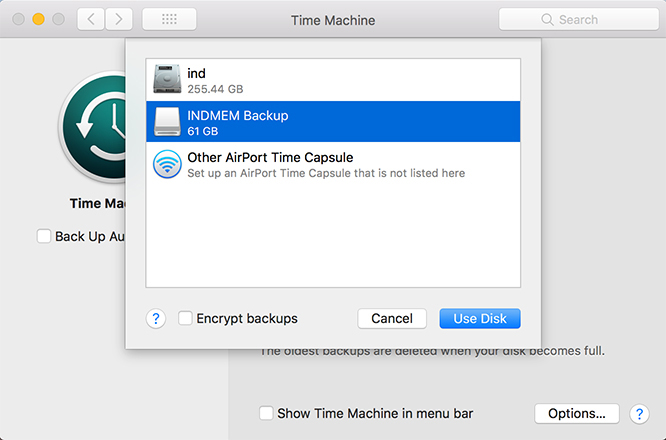Open help from the dialog question mark
This screenshot has width=666, height=440.
[156, 319]
